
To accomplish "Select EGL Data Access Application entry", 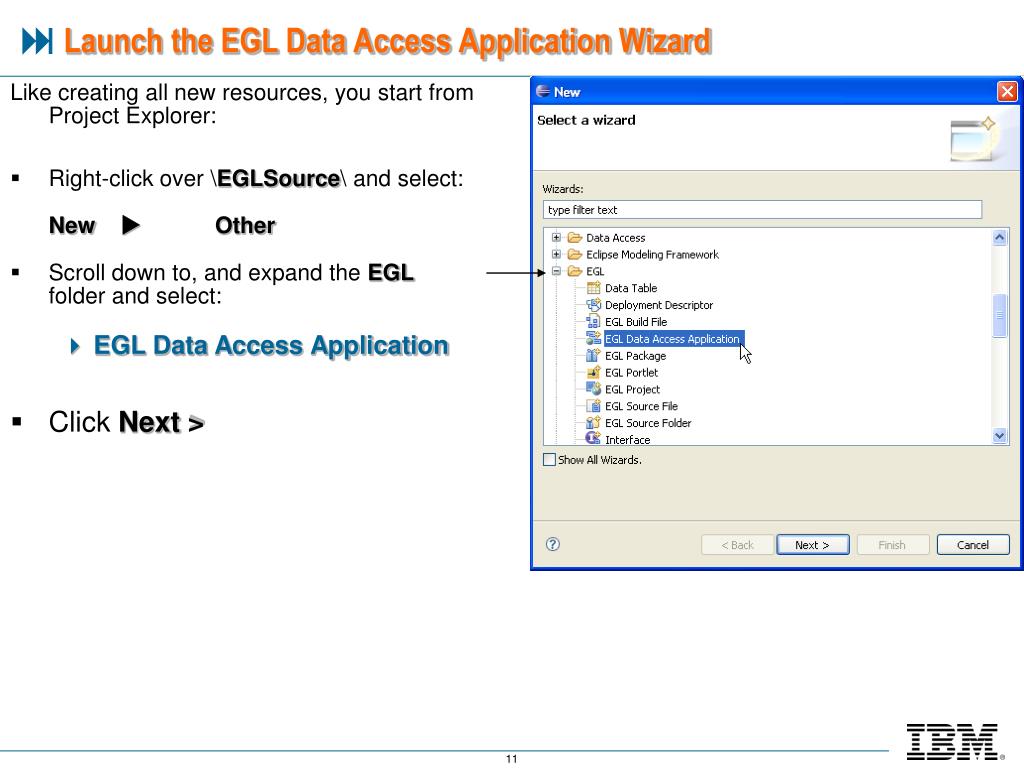I will coord(672,339).
